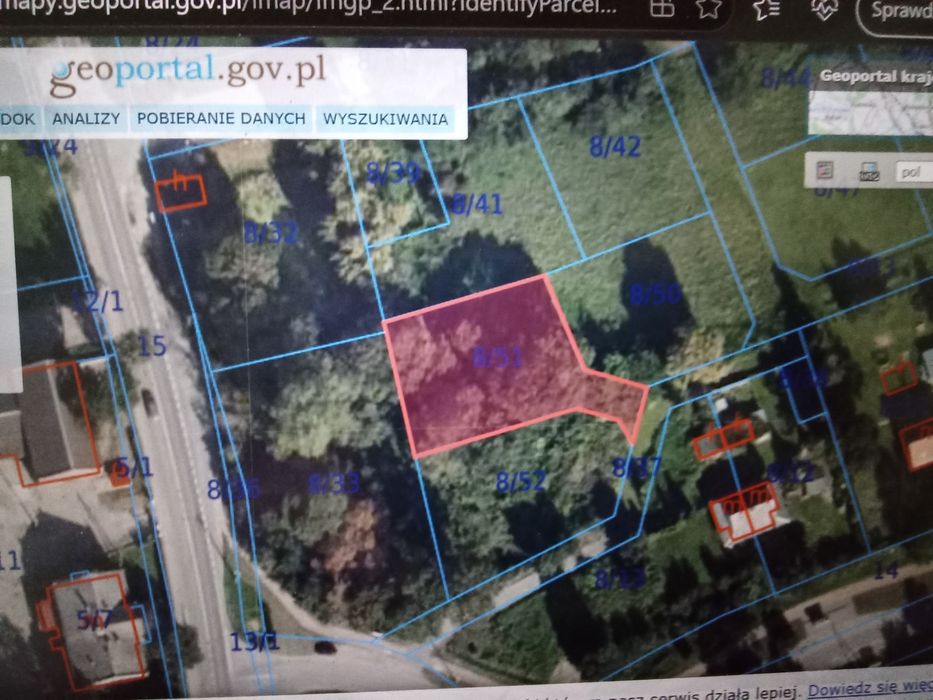Click parcel label 12/1
Screen dimensions: 933x700
98,301
